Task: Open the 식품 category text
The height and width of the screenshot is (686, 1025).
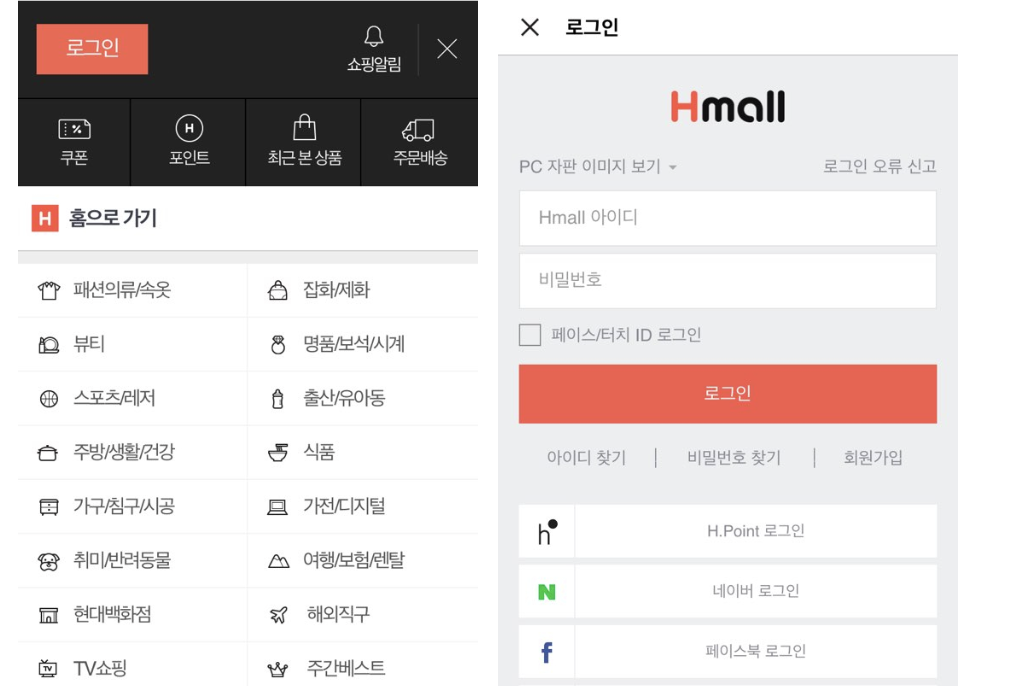Action: [x=319, y=452]
